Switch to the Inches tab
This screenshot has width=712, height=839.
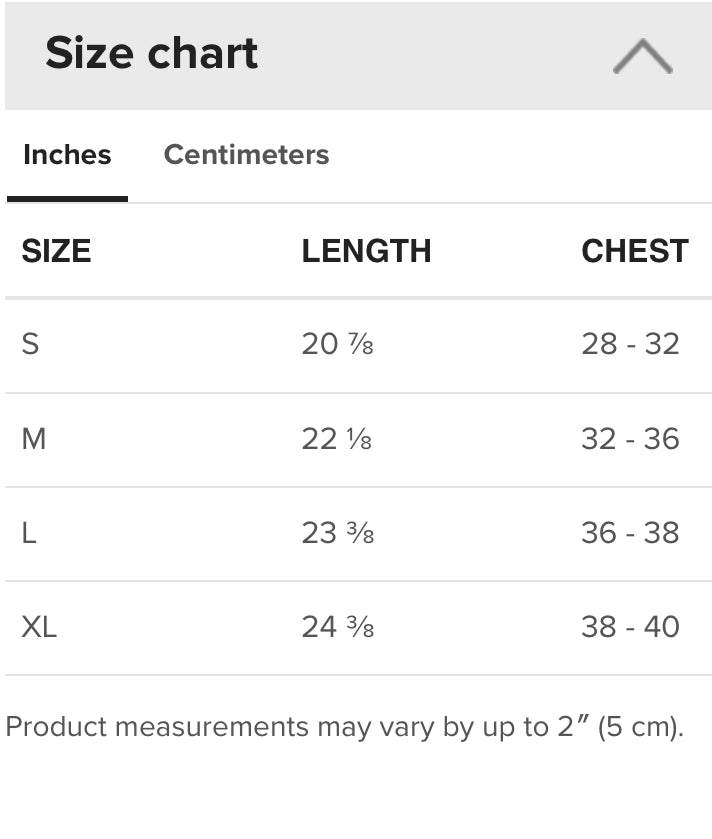click(x=67, y=155)
